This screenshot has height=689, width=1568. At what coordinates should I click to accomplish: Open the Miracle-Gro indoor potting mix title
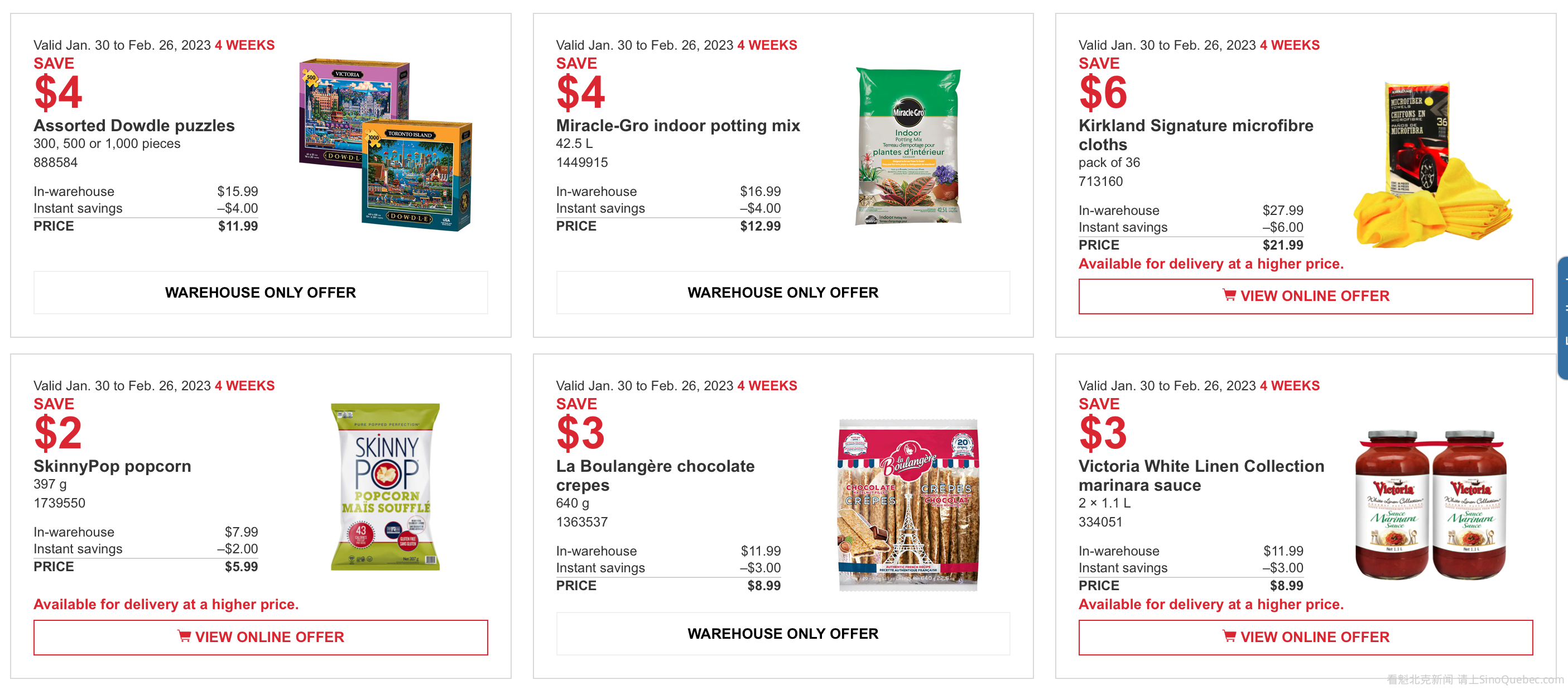pyautogui.click(x=677, y=126)
